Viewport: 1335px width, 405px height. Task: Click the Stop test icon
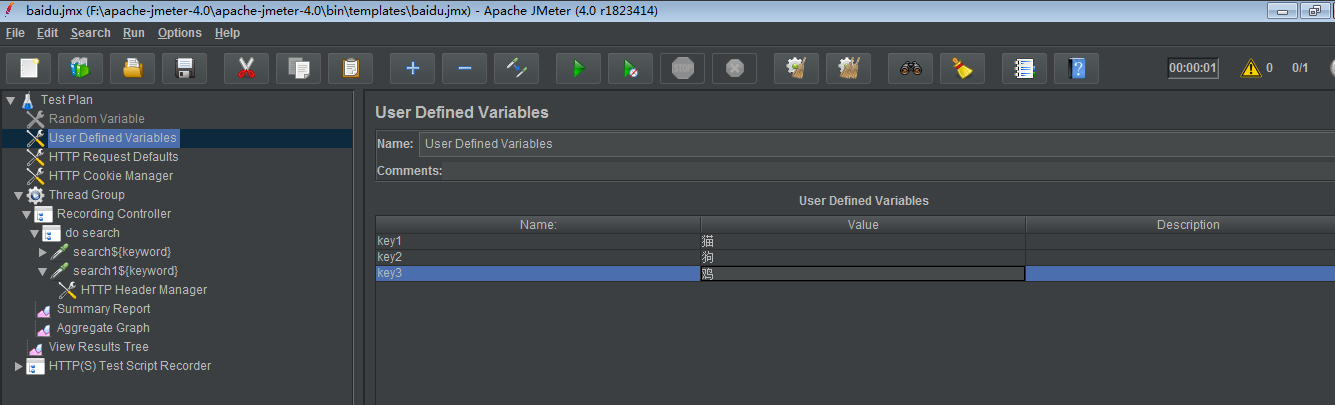click(682, 68)
